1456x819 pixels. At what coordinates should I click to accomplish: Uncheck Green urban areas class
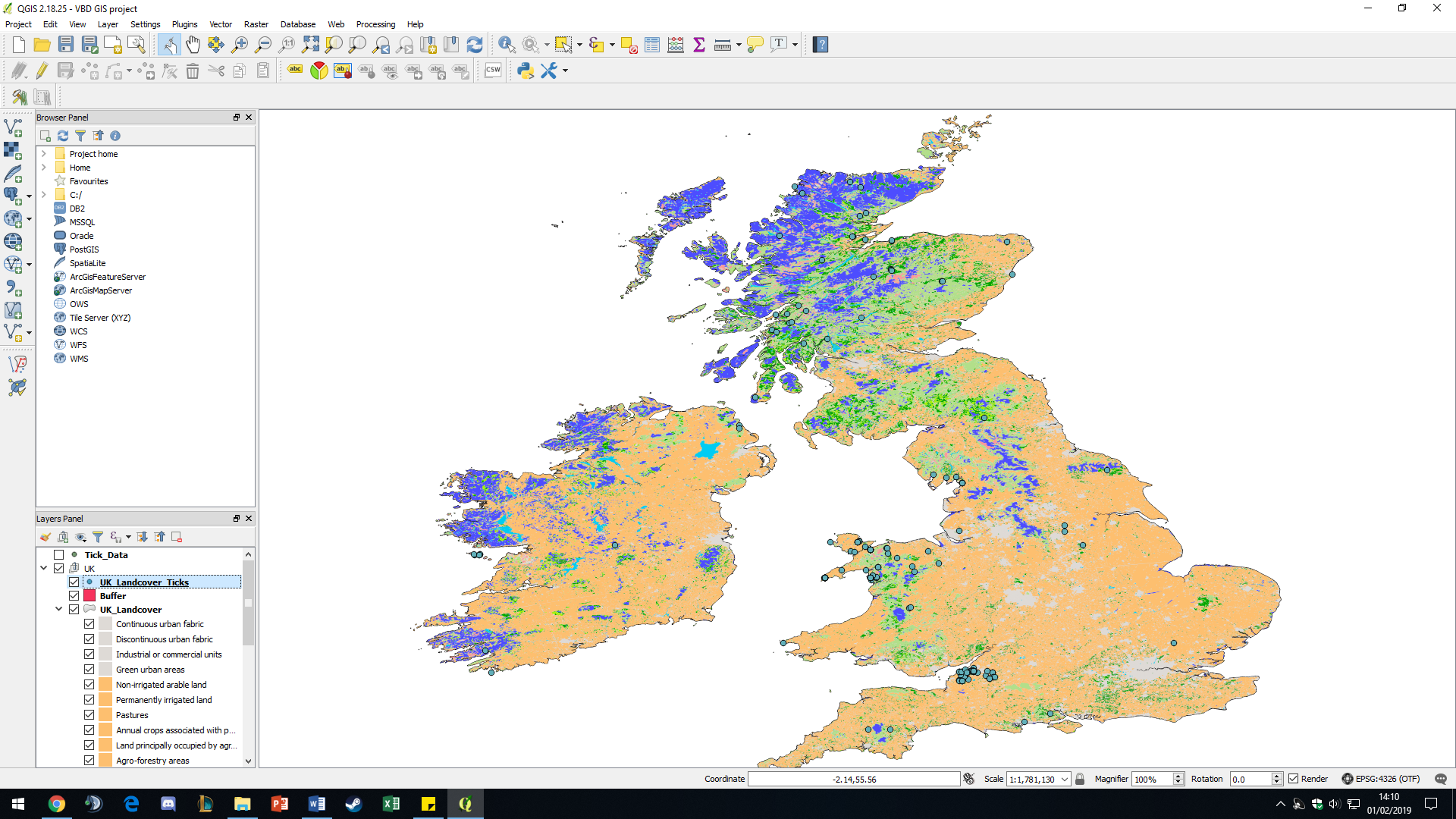click(89, 670)
